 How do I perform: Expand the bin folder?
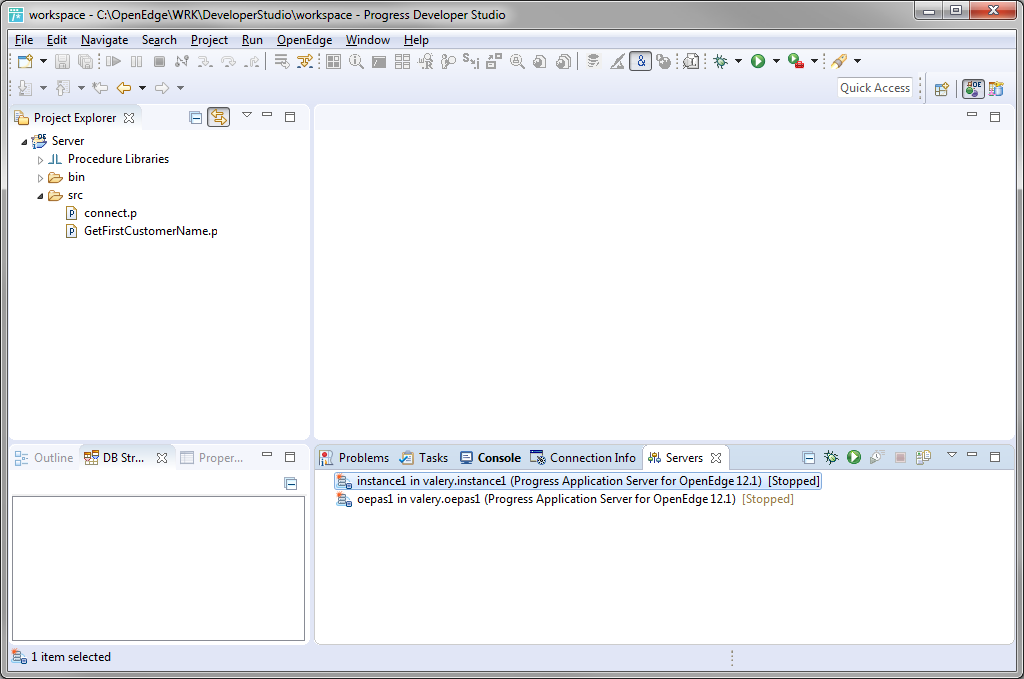[40, 178]
